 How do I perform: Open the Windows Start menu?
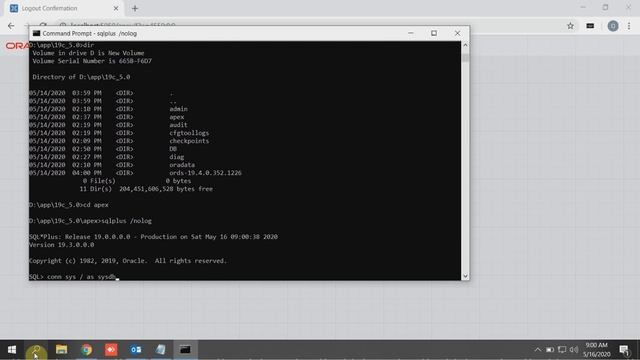click(x=12, y=350)
